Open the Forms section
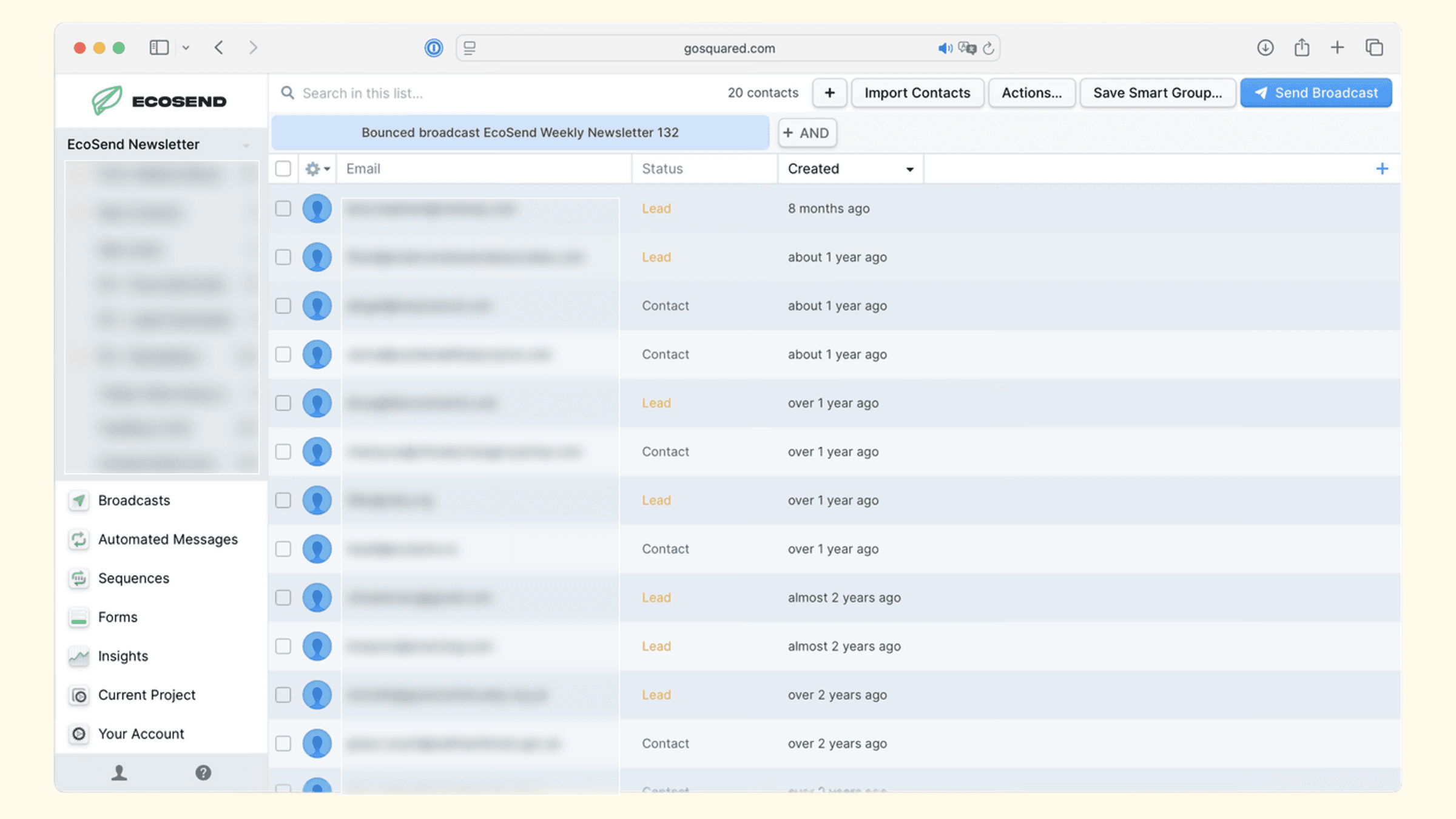The height and width of the screenshot is (819, 1456). (118, 617)
